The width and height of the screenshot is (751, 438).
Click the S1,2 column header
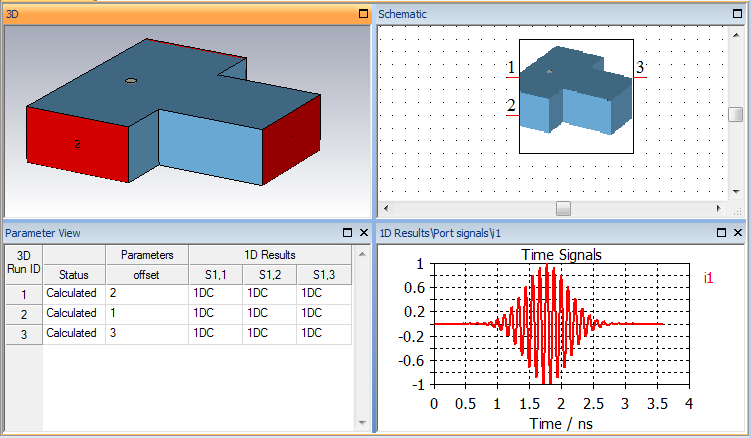[x=270, y=275]
